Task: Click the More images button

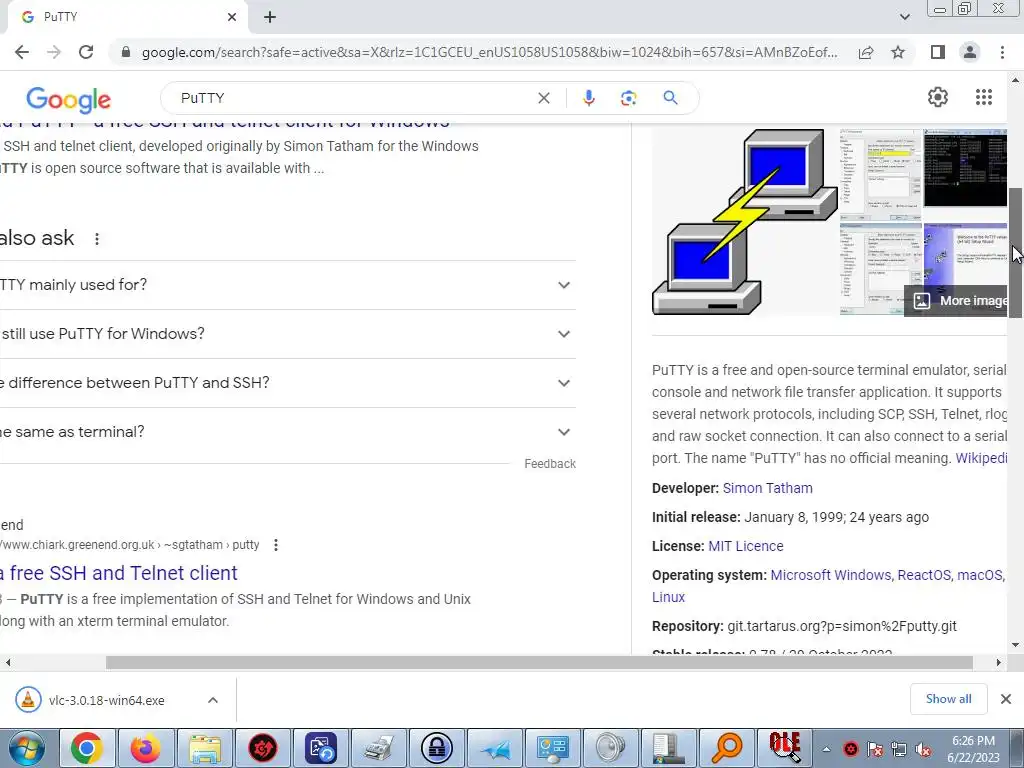Action: [957, 300]
